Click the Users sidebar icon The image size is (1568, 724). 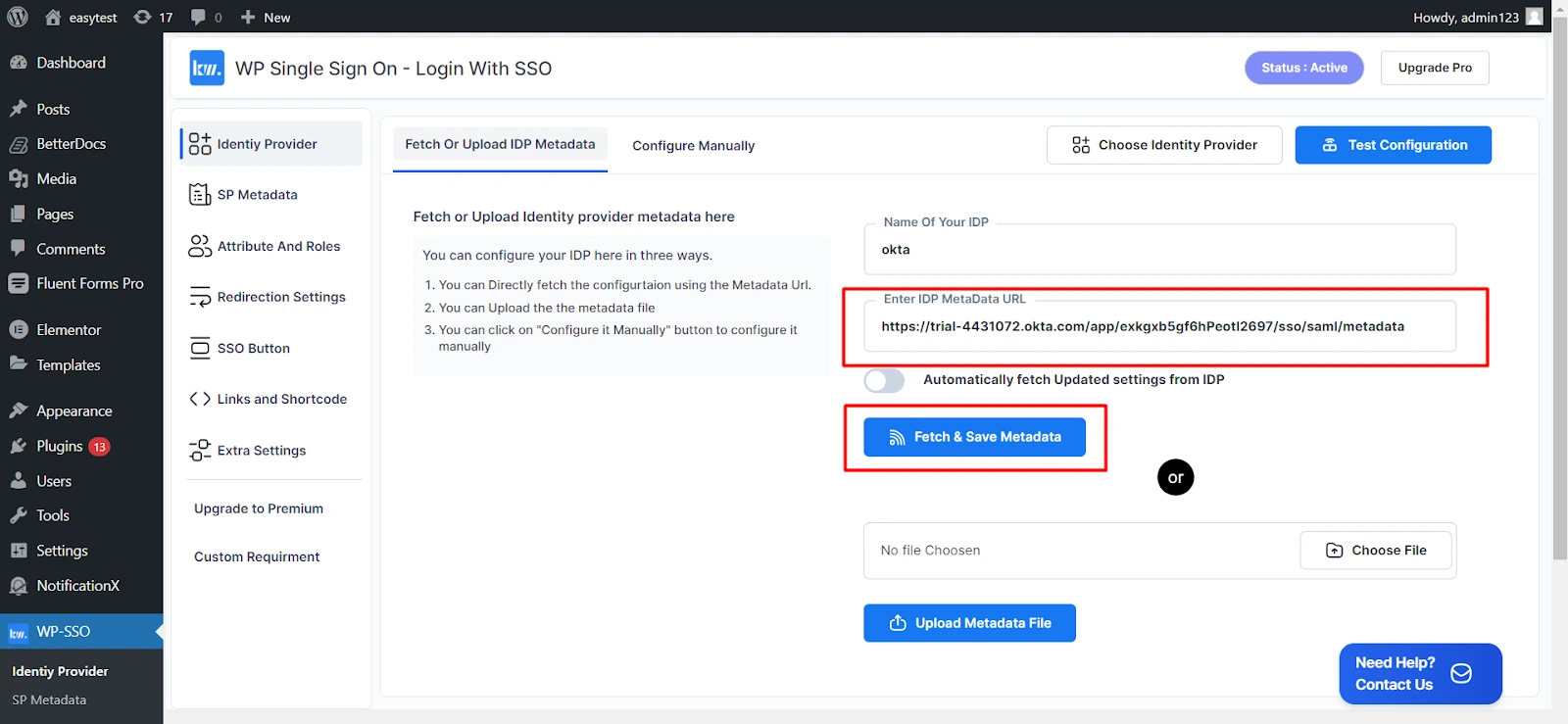point(18,480)
